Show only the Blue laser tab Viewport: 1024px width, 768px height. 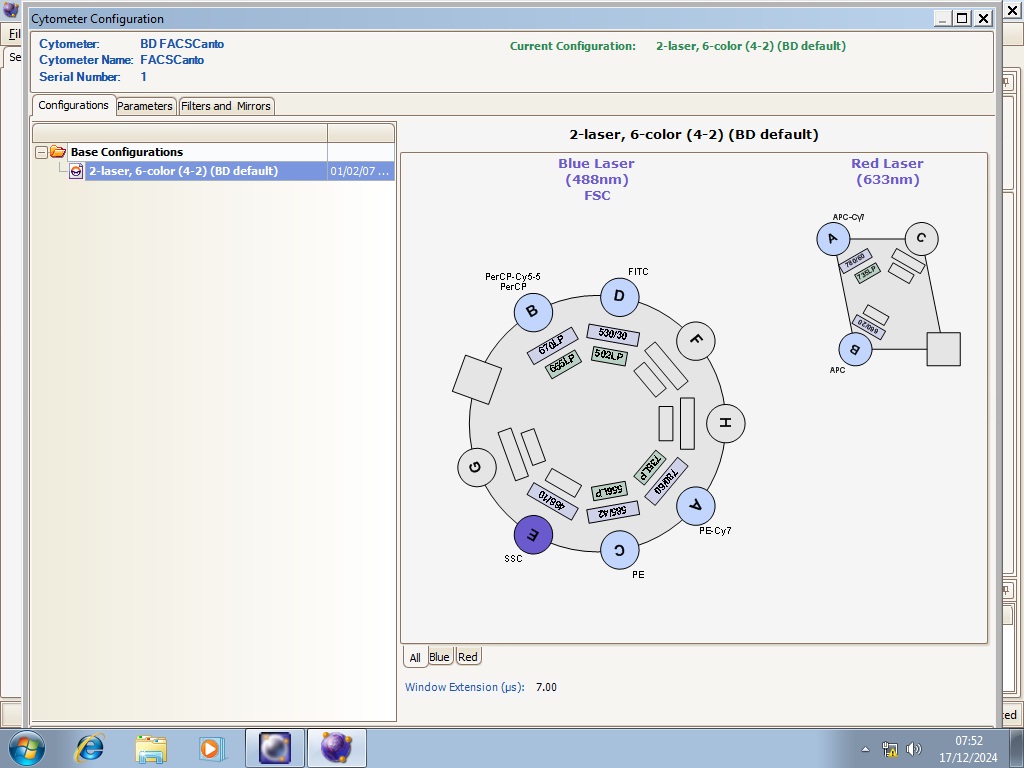440,657
